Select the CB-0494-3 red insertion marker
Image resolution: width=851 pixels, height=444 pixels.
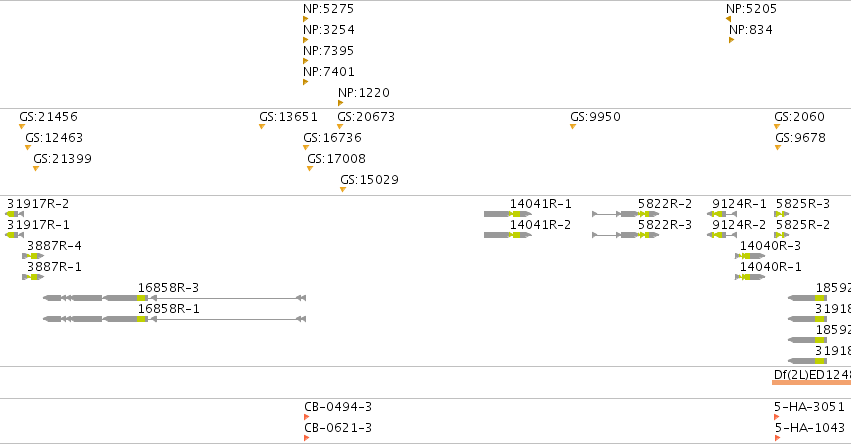tap(307, 417)
